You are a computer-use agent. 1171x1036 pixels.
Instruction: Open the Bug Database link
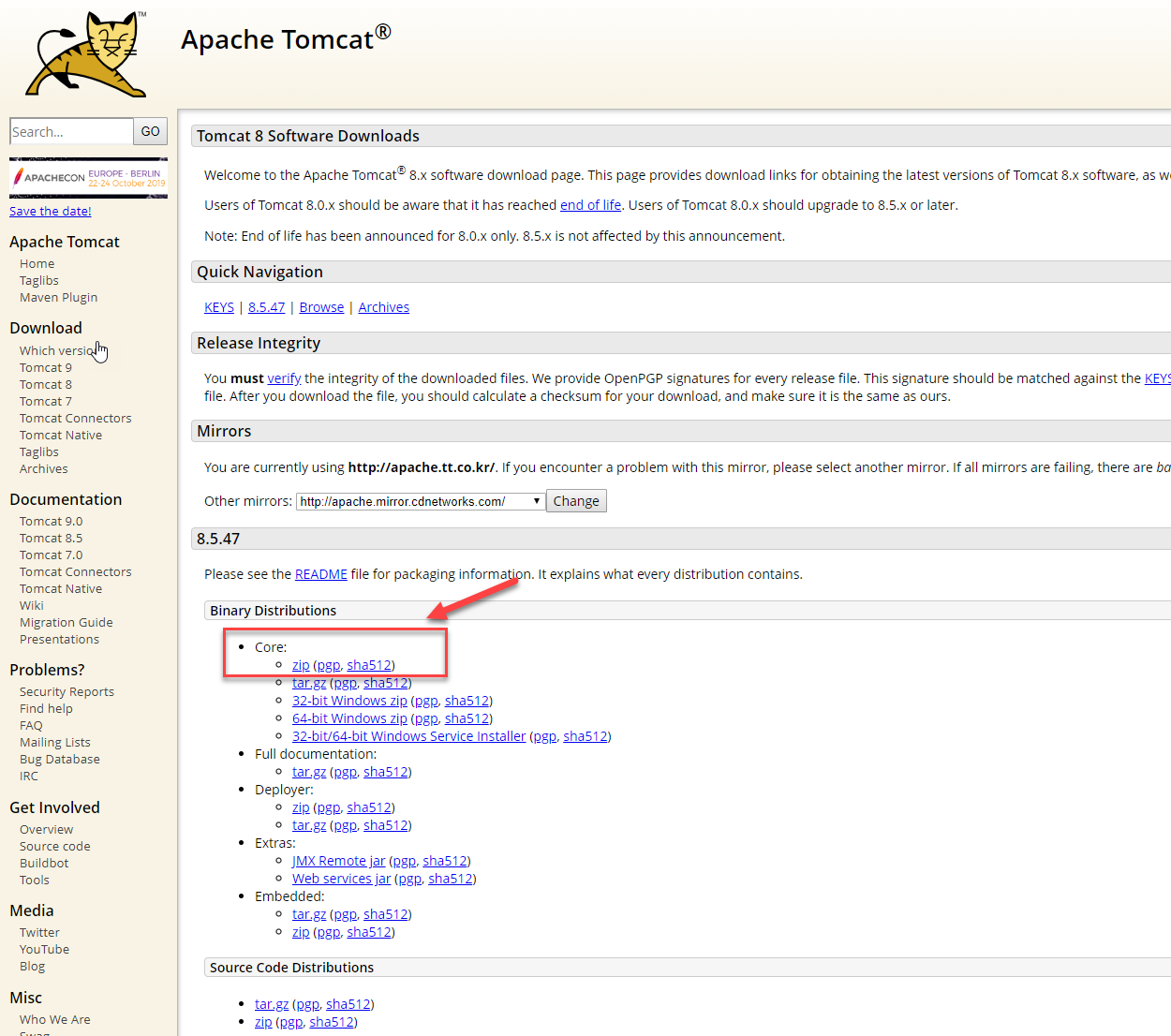tap(60, 760)
